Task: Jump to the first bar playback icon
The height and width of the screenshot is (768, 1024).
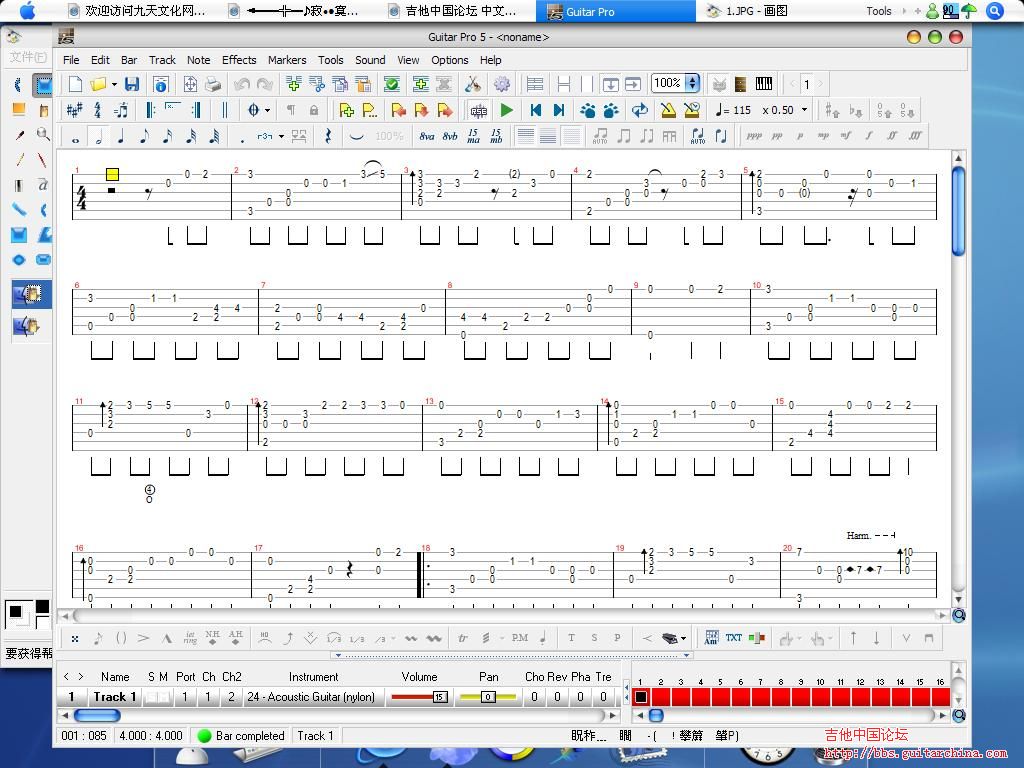Action: 536,110
